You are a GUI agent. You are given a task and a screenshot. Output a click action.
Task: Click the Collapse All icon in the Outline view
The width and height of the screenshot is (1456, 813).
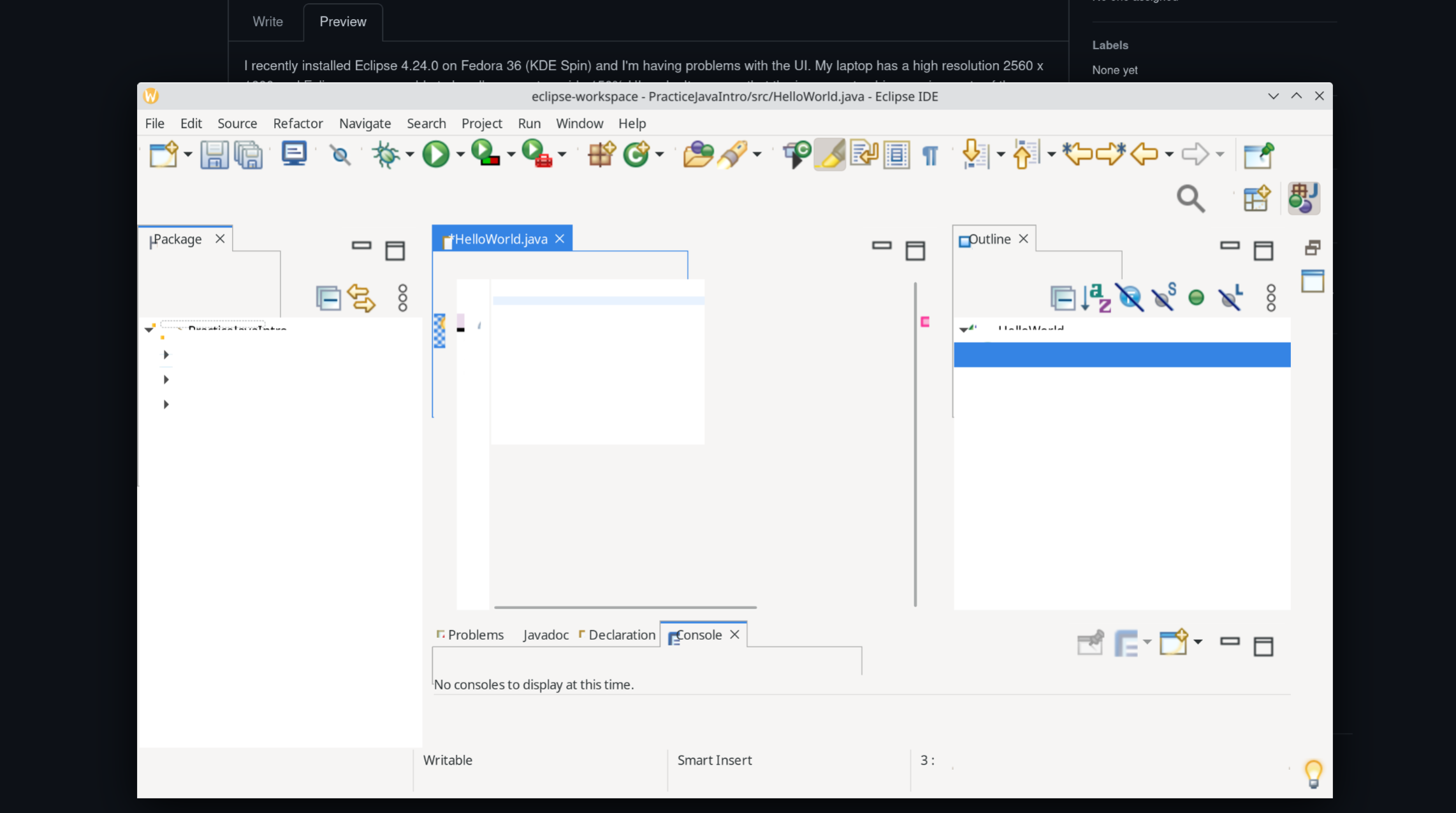tap(1063, 298)
